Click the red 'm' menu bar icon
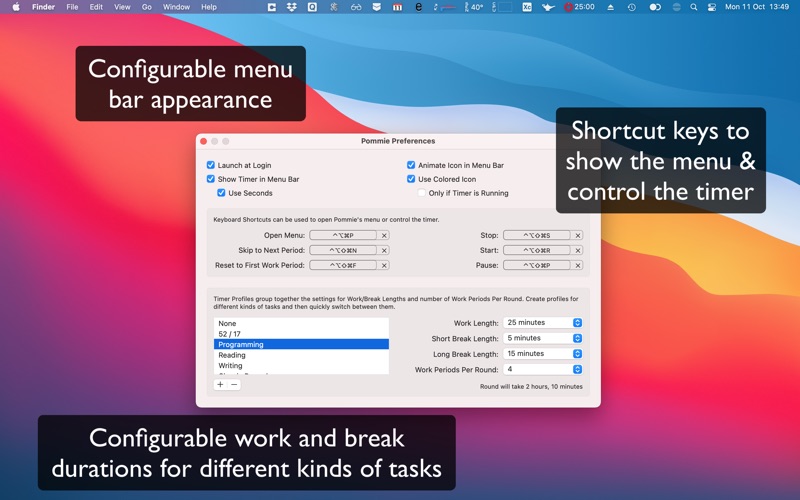 point(397,7)
